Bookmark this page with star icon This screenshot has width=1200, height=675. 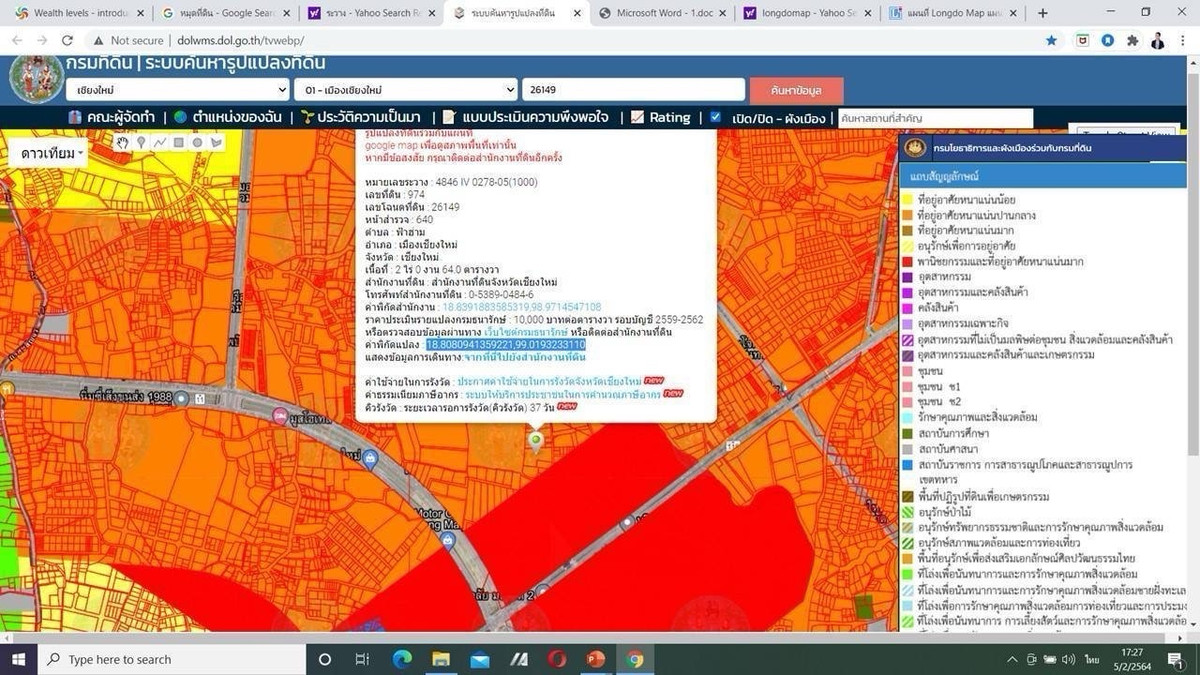click(x=1051, y=41)
